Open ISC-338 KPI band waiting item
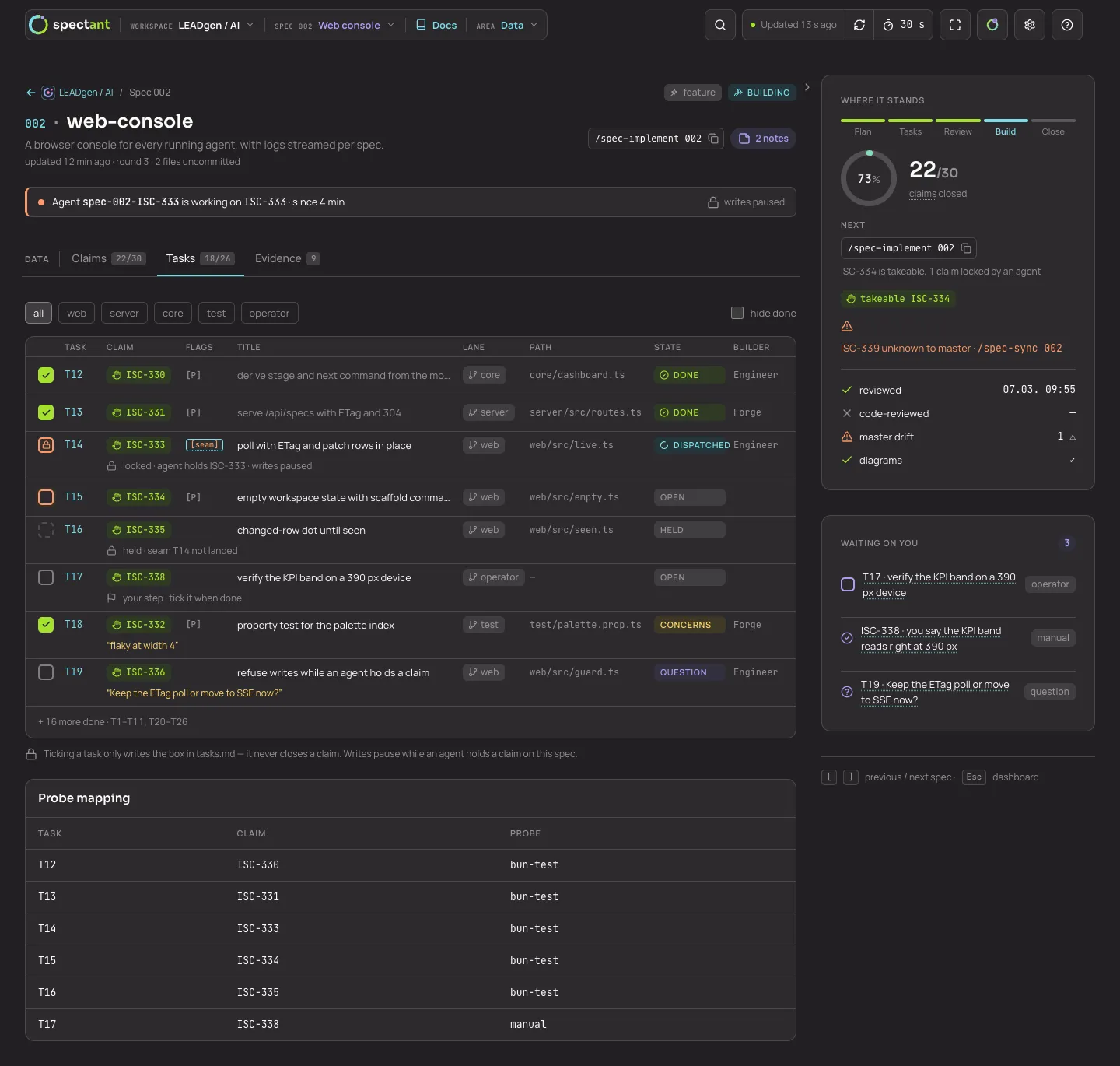The image size is (1120, 1066). tap(931, 639)
